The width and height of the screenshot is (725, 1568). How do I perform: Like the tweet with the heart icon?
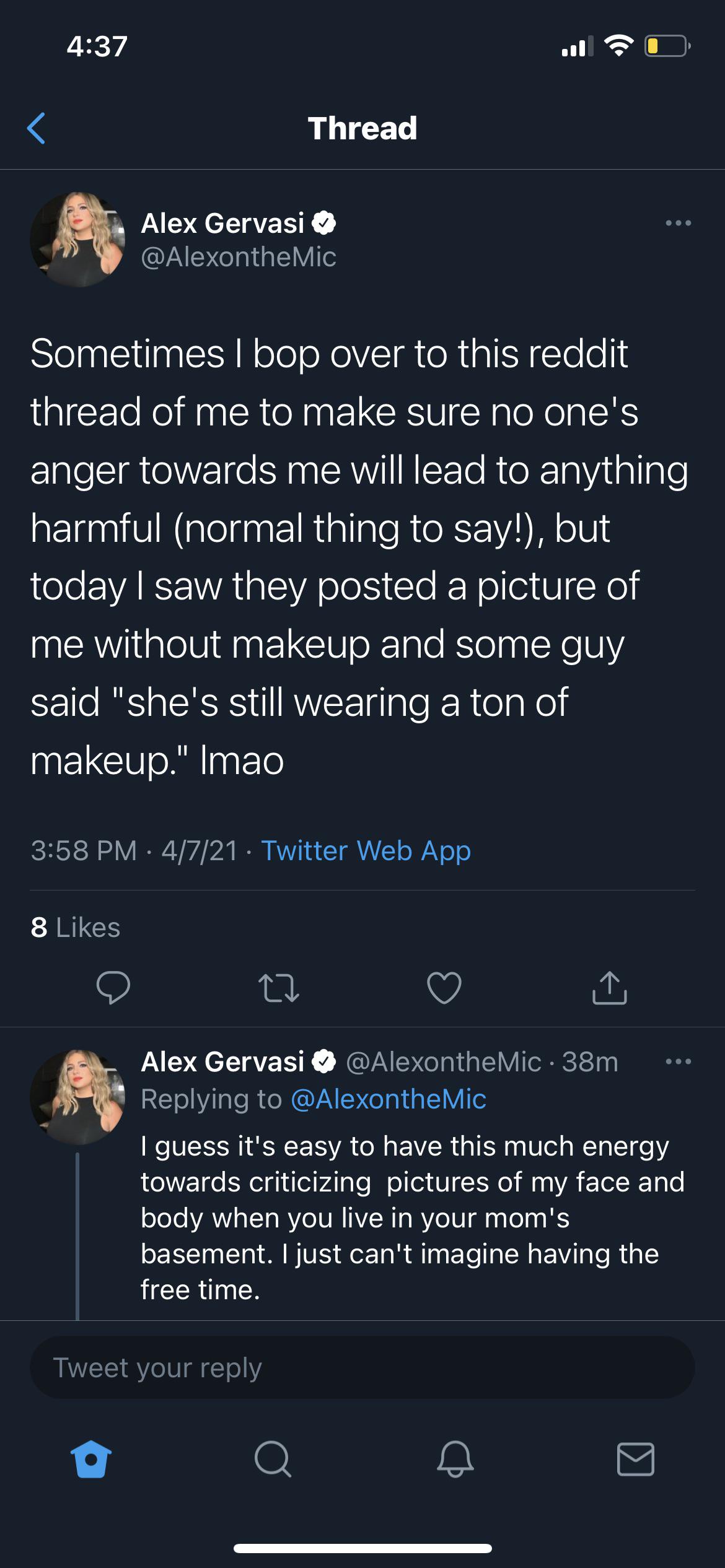click(444, 988)
